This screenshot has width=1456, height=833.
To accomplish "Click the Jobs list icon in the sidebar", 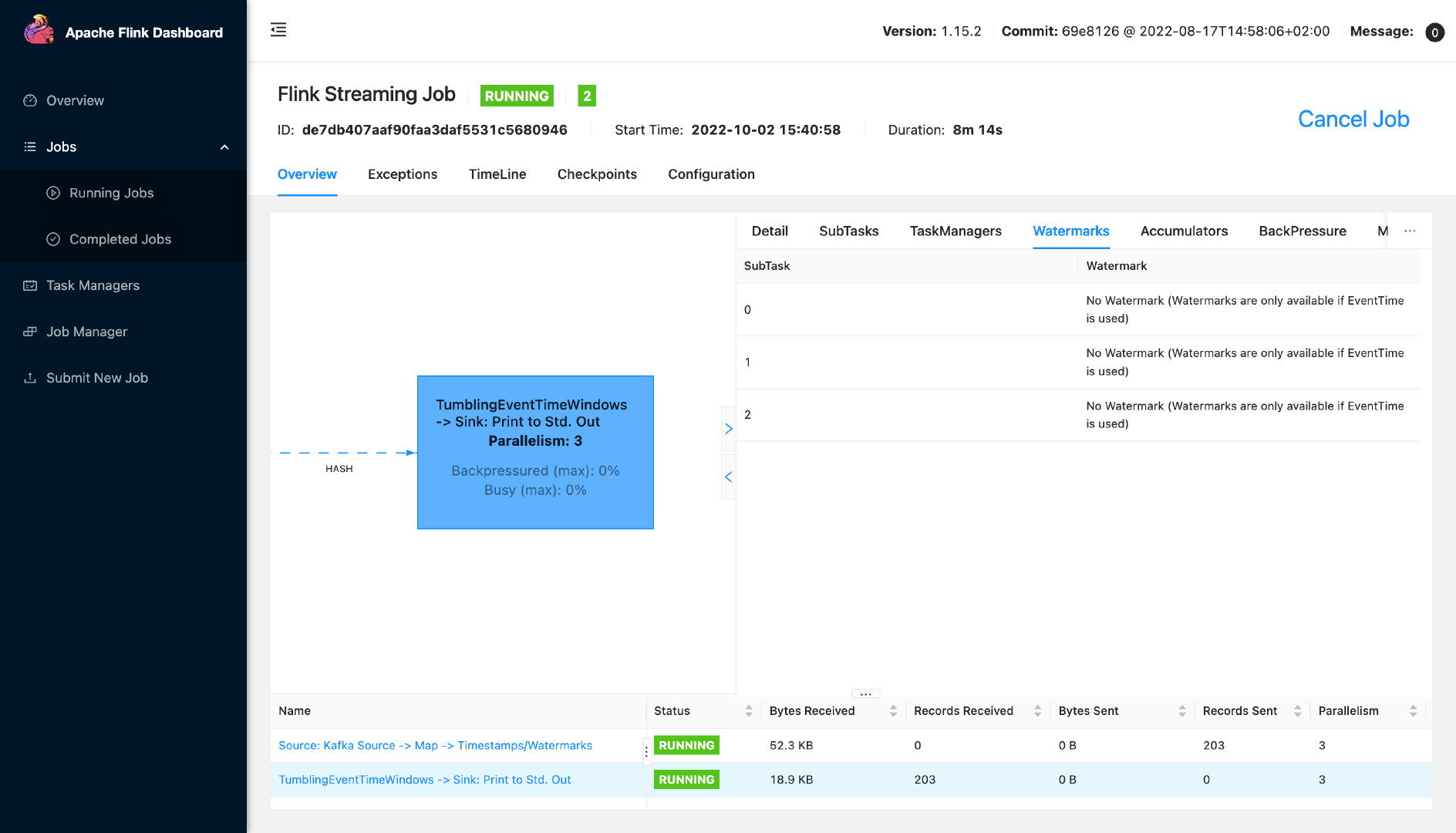I will (x=30, y=147).
